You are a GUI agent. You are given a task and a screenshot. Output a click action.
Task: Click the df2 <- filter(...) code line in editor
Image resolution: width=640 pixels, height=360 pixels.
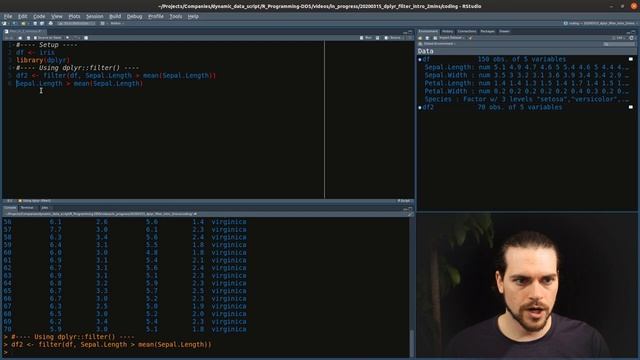coord(116,76)
